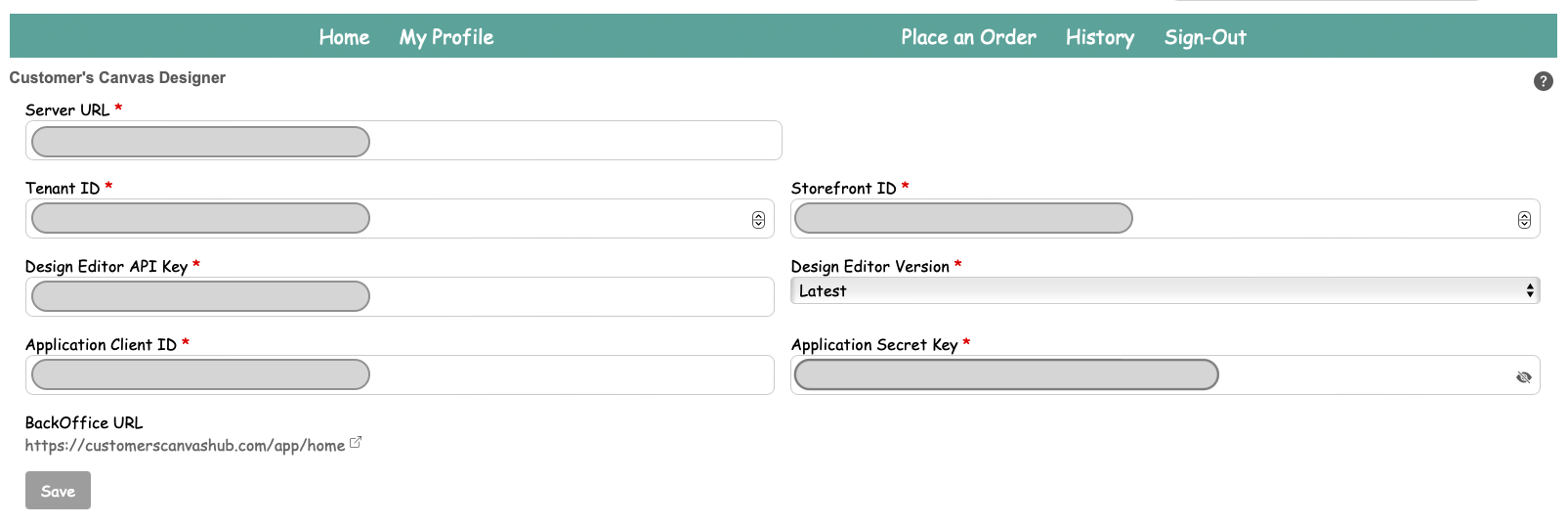This screenshot has width=1568, height=524.
Task: Focus the Server URL input field
Action: (x=403, y=141)
